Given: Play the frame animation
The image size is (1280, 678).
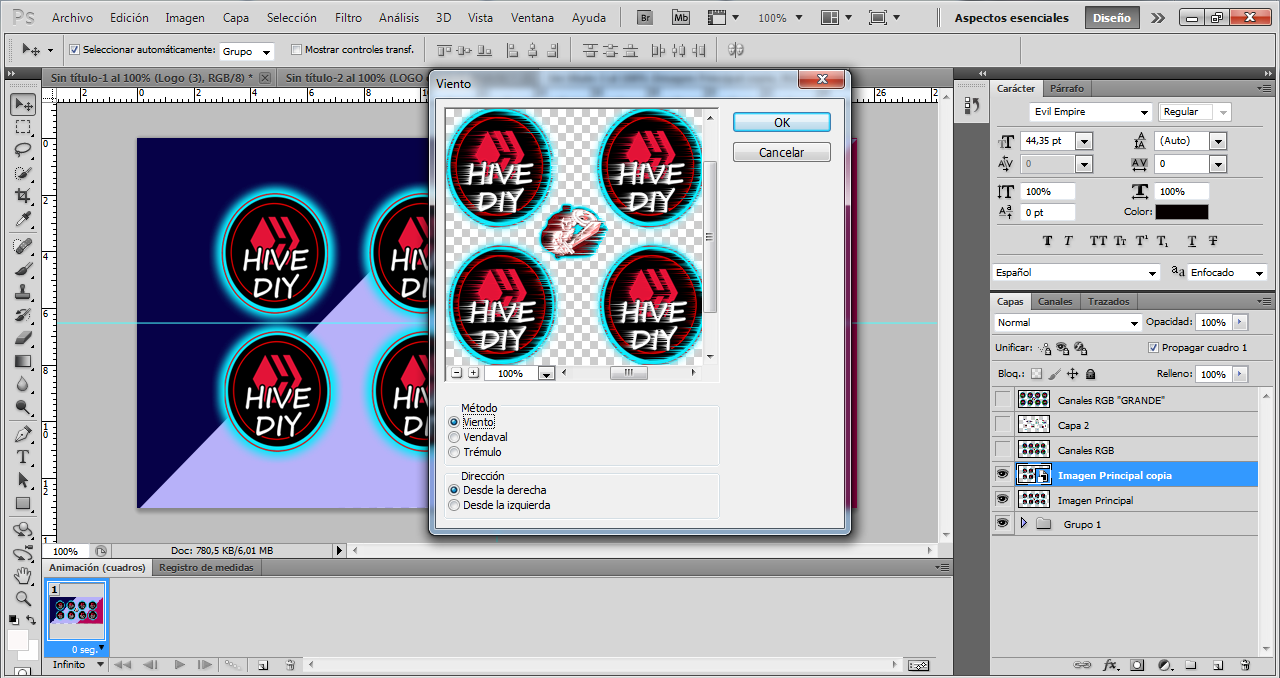Looking at the screenshot, I should [x=180, y=665].
